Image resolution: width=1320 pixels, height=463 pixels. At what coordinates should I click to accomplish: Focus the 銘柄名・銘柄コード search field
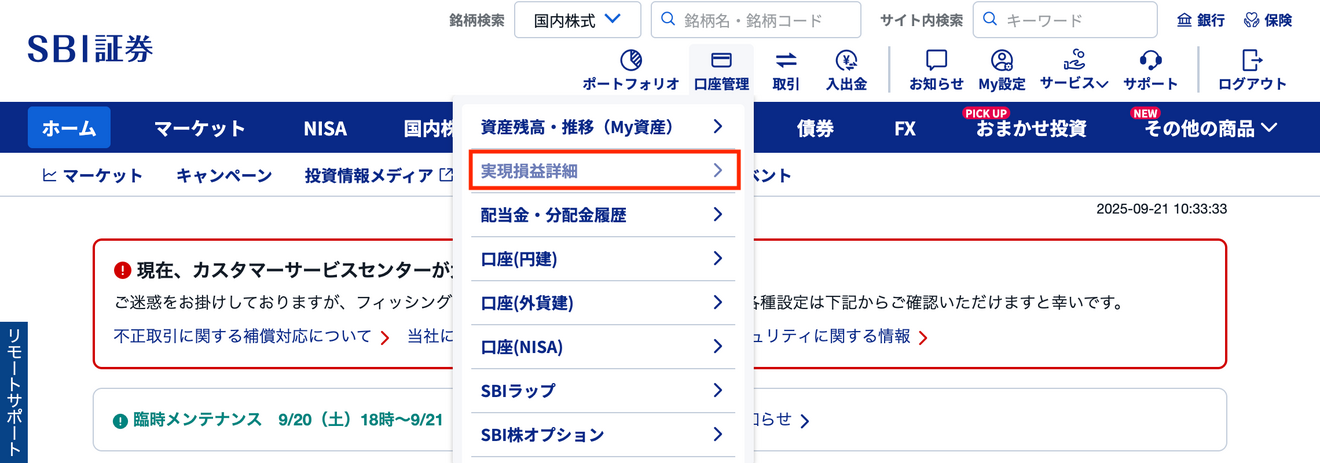tap(756, 20)
